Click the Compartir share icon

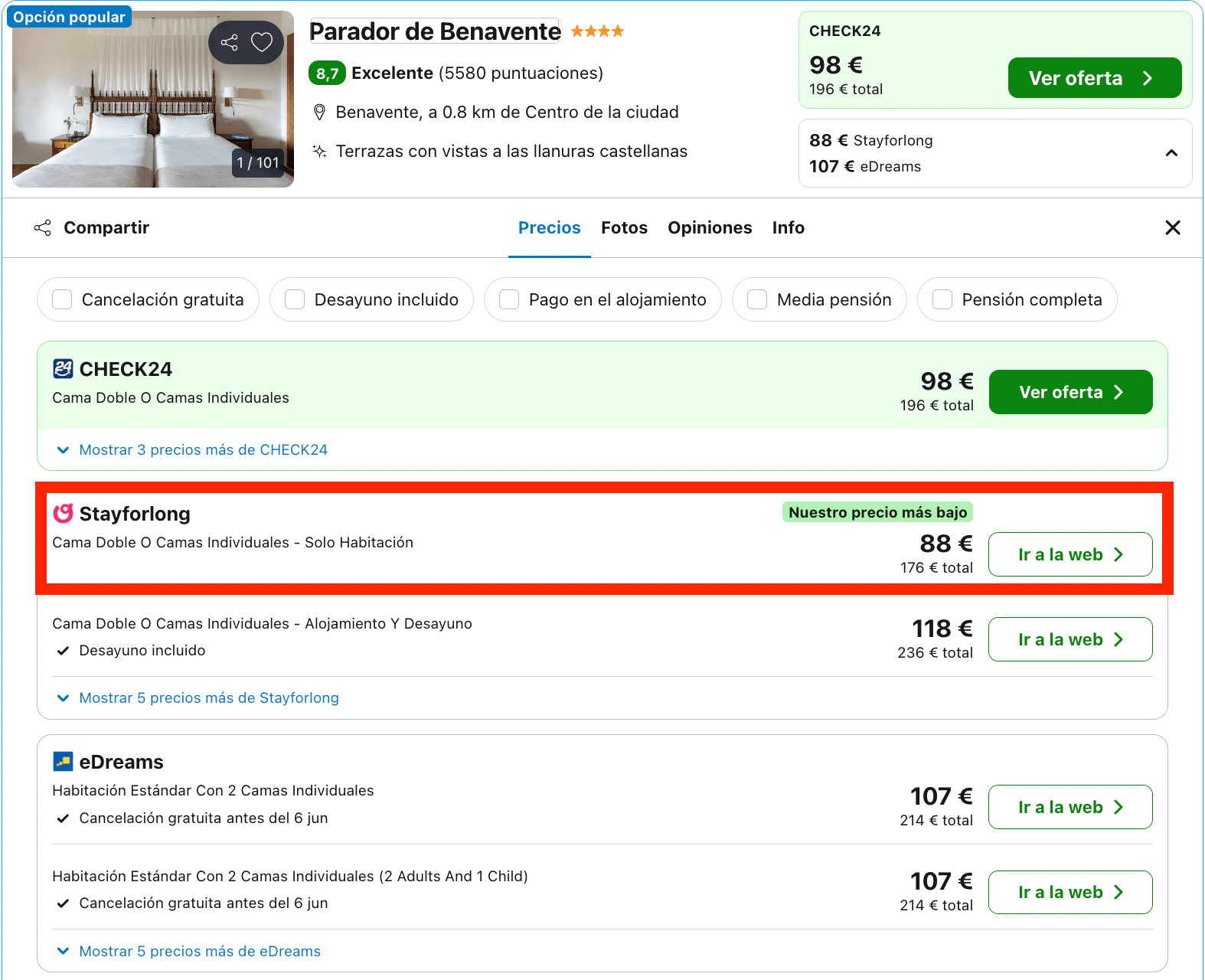click(x=43, y=227)
